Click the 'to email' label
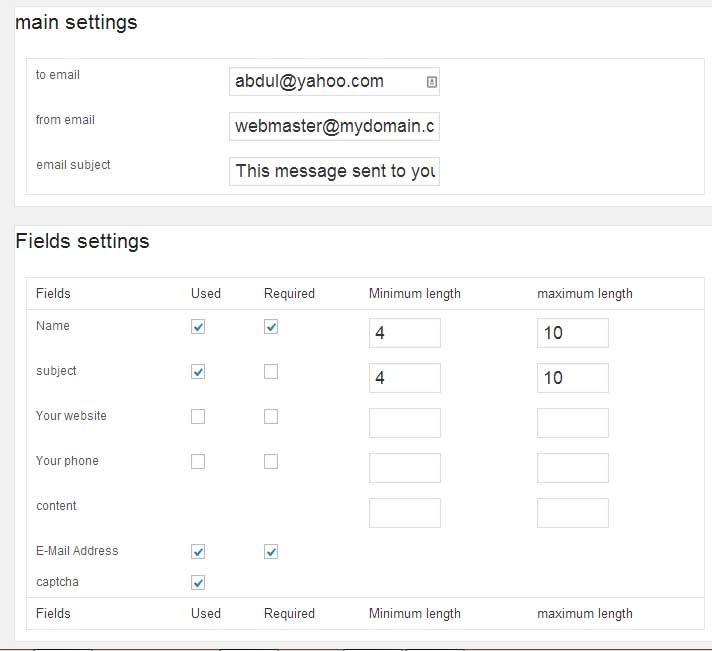 (x=58, y=75)
